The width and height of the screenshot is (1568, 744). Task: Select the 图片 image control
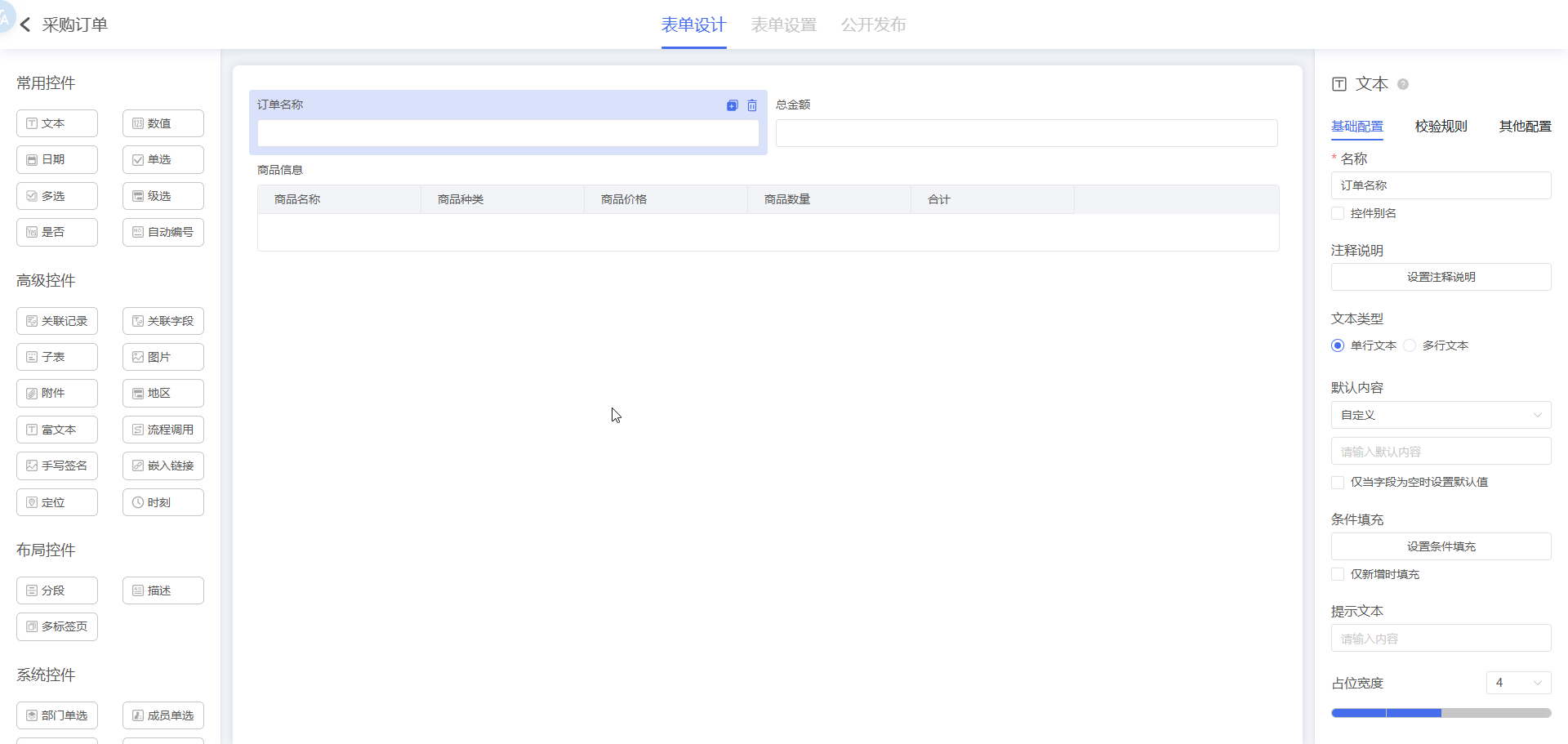coord(163,358)
